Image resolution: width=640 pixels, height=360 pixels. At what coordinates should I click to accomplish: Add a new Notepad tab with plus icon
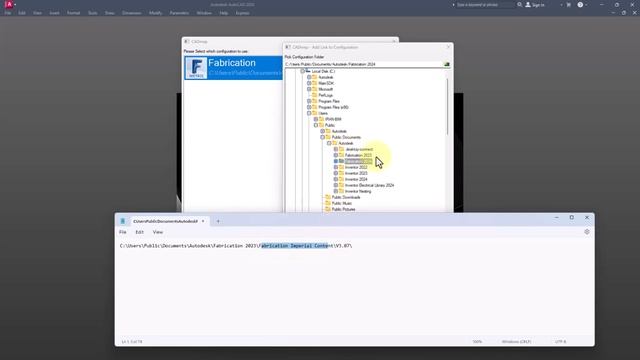218,221
